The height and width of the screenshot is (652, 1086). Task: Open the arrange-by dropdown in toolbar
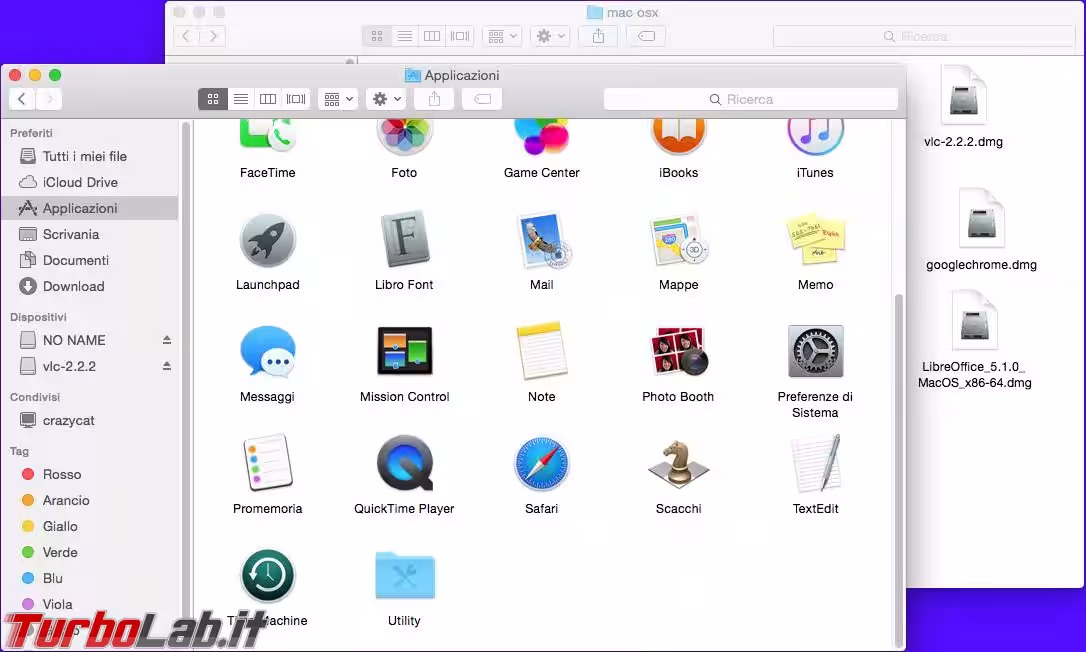click(338, 99)
